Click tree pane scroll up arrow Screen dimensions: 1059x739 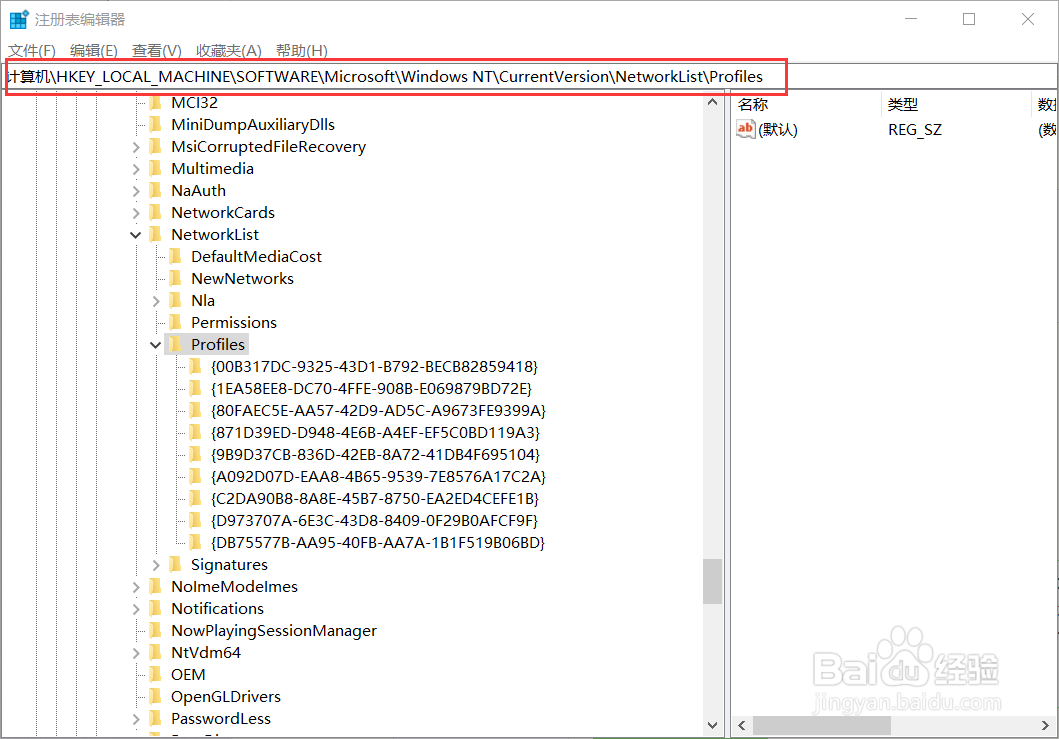[713, 102]
